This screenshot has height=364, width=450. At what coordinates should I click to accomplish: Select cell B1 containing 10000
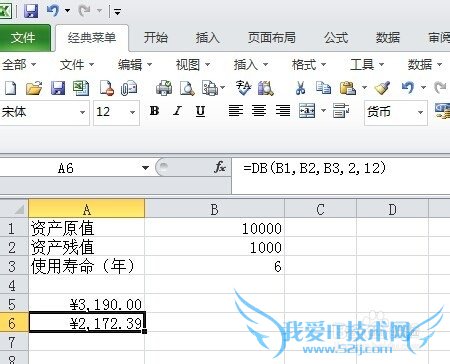tap(214, 228)
